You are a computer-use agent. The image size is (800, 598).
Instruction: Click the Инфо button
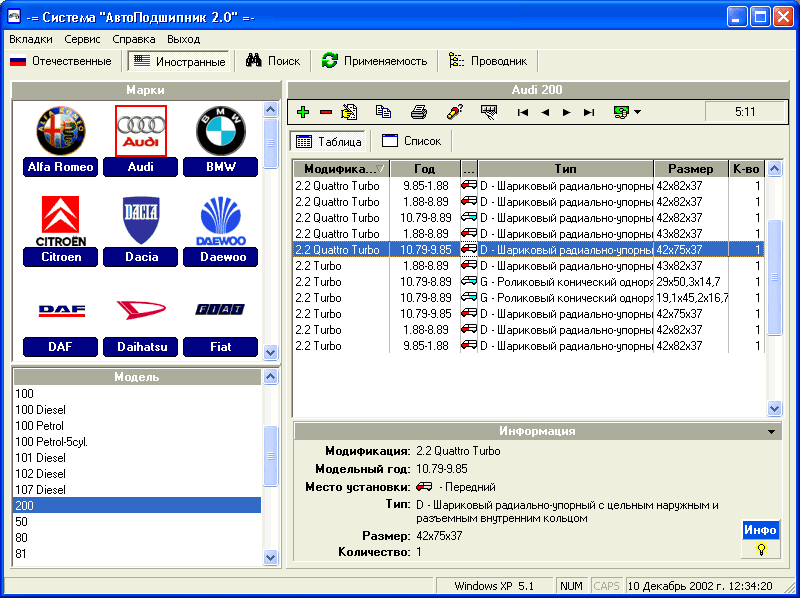[x=760, y=530]
